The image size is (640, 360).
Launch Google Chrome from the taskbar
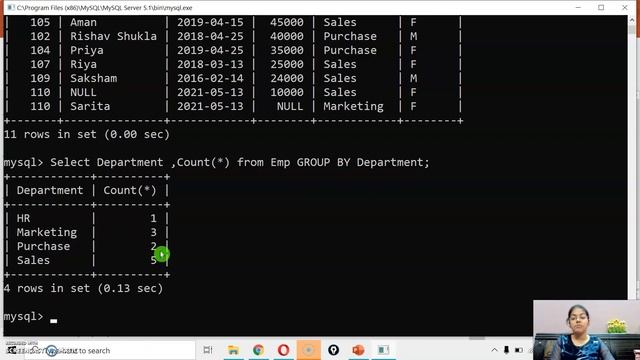[258, 350]
